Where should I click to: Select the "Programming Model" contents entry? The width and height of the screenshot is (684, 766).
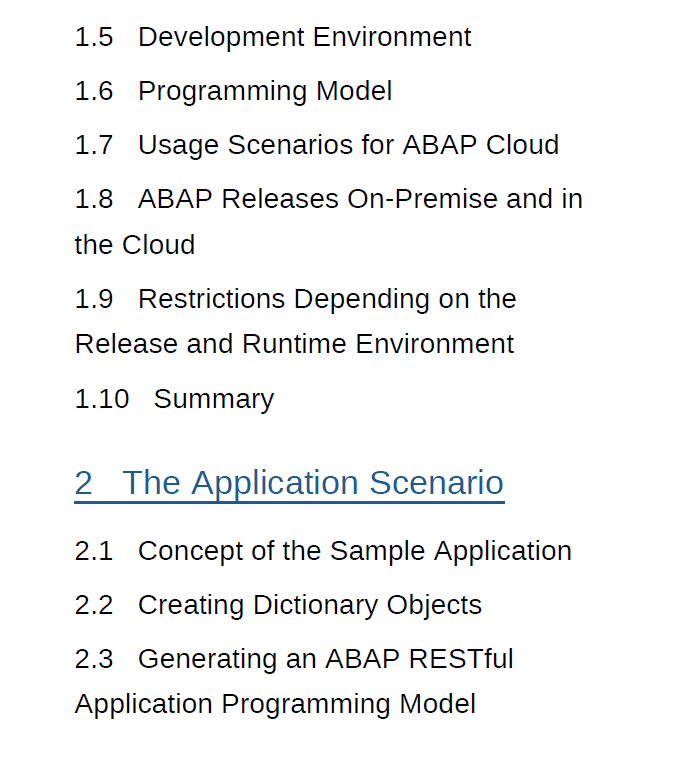click(265, 91)
